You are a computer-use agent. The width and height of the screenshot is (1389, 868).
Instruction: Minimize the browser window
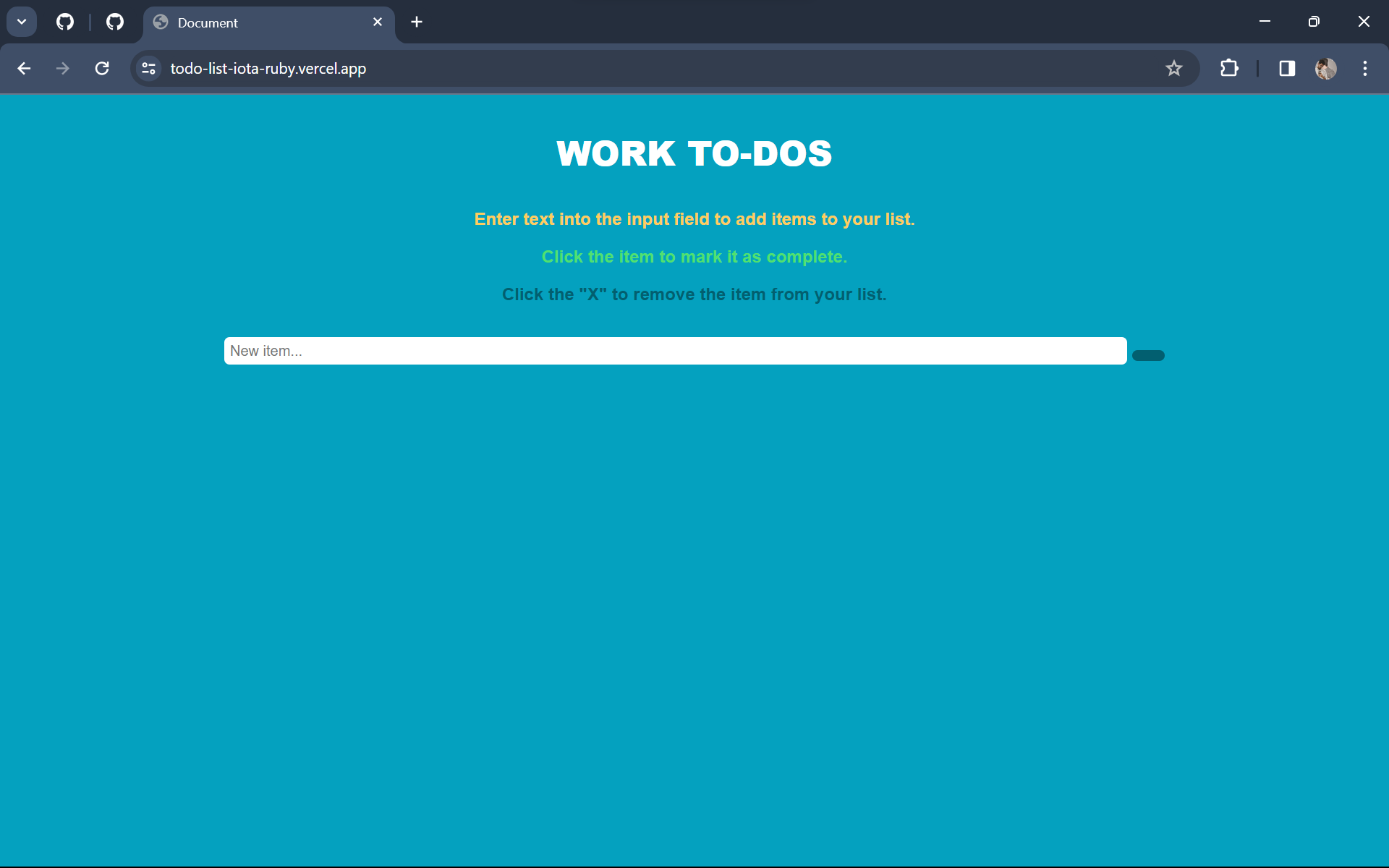[1265, 22]
